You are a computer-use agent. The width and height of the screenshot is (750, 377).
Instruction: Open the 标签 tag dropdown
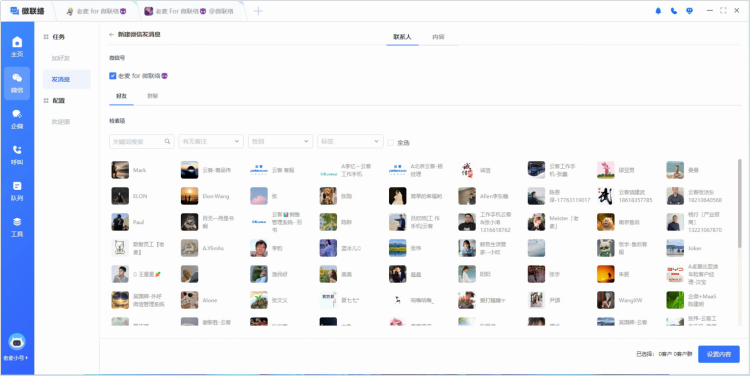point(350,141)
